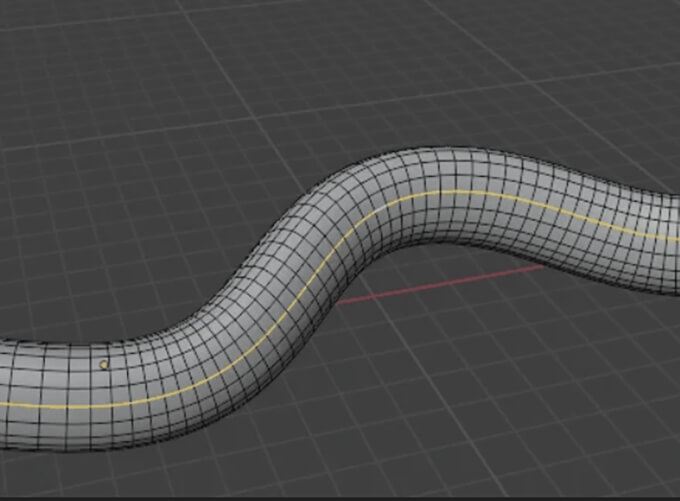Click the yellow edge loop at the left end
Image resolution: width=680 pixels, height=501 pixels.
pos(30,405)
